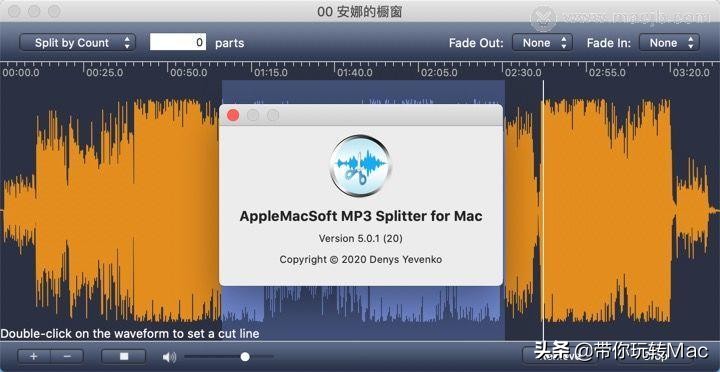Click the 'Copyright © 2020 Denys Yevenko' text
The width and height of the screenshot is (720, 372).
pyautogui.click(x=360, y=259)
